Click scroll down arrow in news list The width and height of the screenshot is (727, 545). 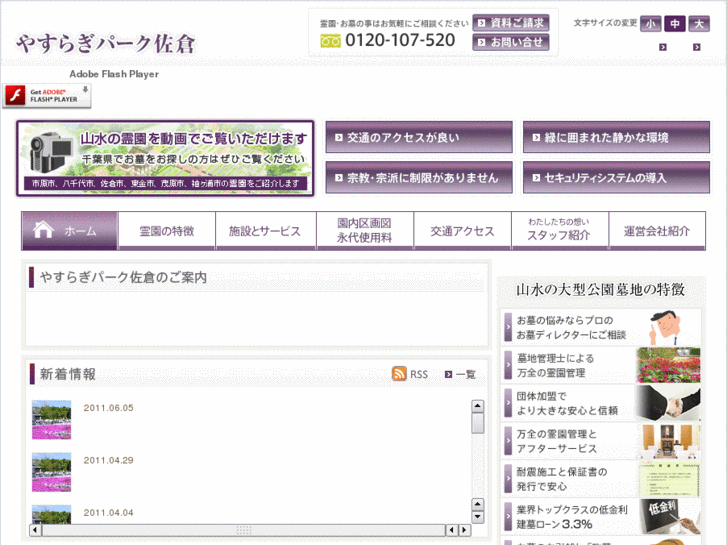pos(478,517)
